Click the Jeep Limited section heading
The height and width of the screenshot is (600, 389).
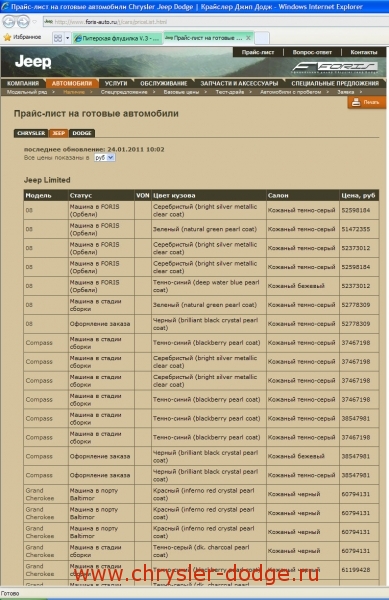[x=47, y=180]
